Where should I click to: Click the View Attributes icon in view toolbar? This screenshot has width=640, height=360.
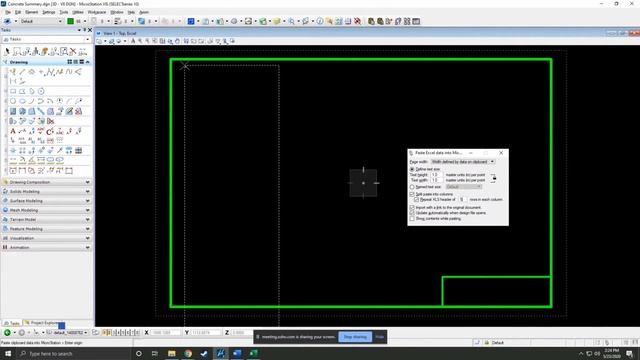click(x=100, y=41)
